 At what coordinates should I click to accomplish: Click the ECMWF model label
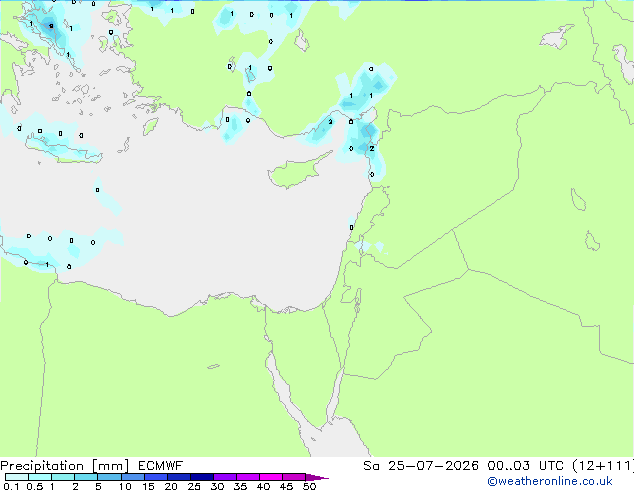(x=161, y=466)
